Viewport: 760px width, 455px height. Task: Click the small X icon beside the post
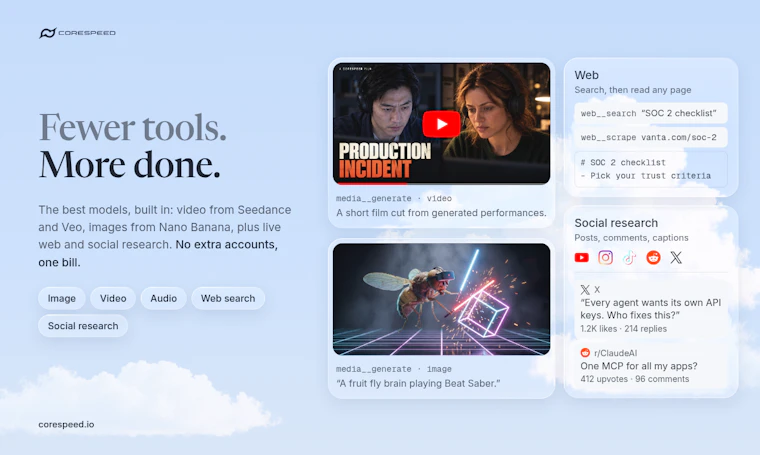pos(585,290)
